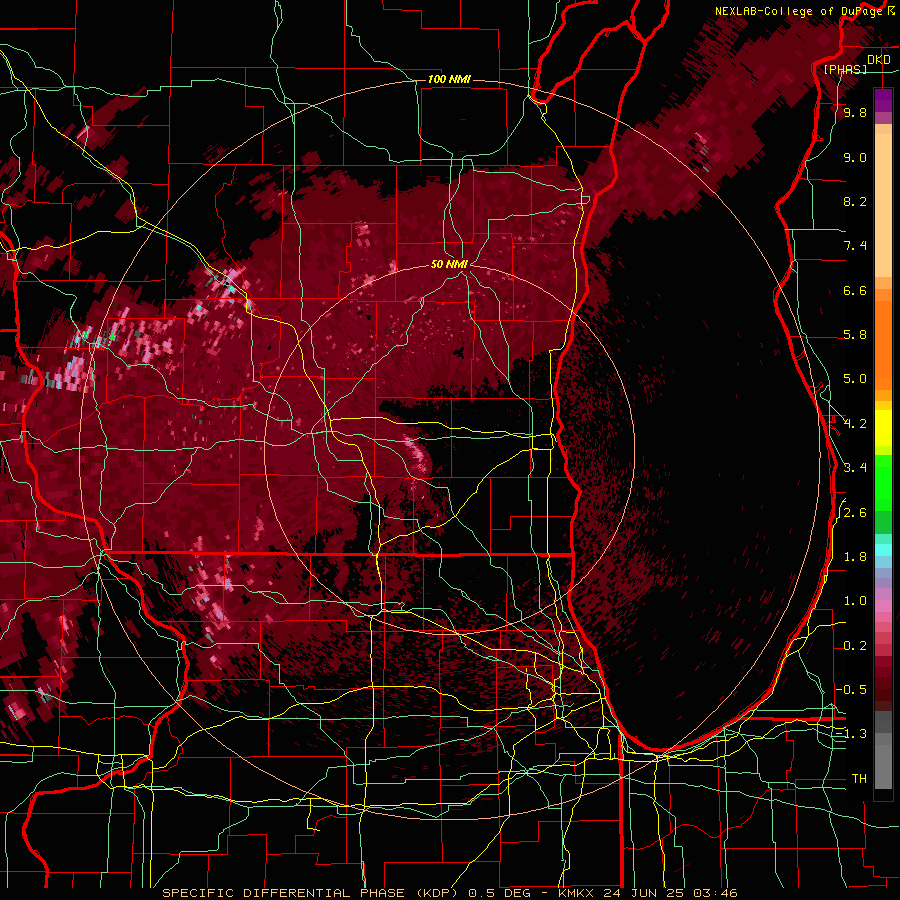Select the 1.8 value on the color scale
Image resolution: width=900 pixels, height=900 pixels.
(x=855, y=557)
